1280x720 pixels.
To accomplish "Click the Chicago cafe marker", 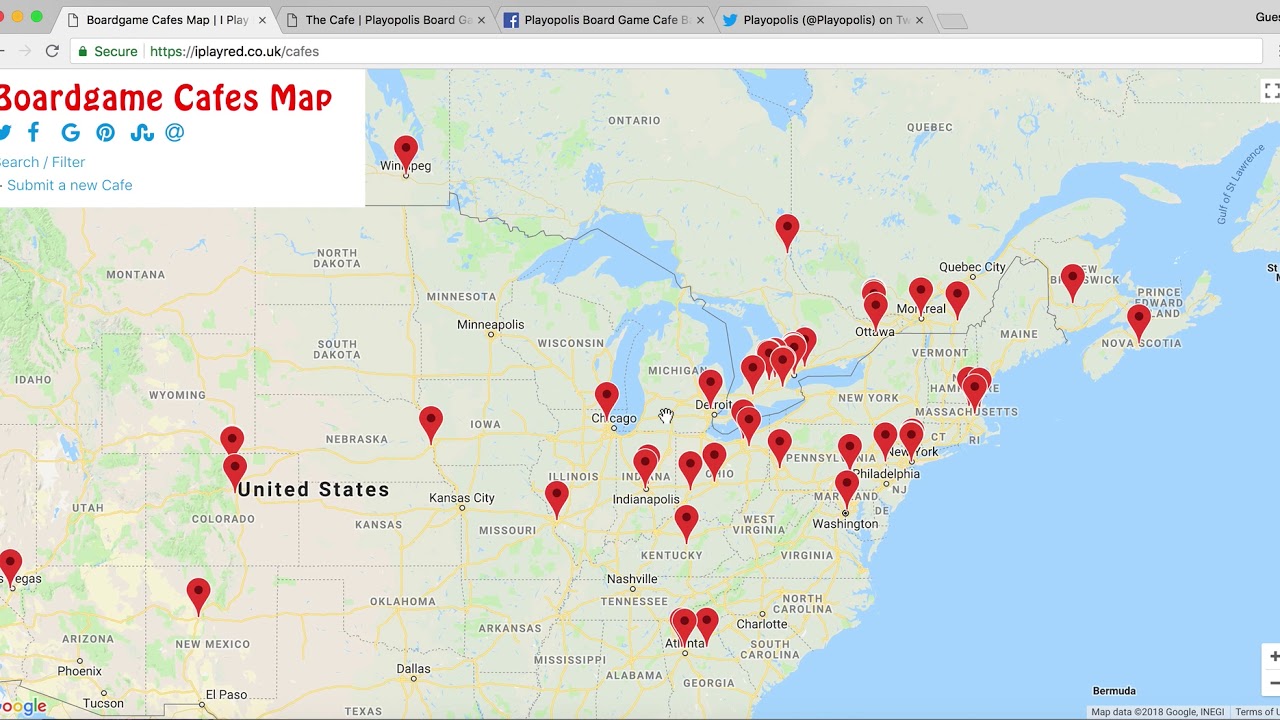I will (x=607, y=402).
